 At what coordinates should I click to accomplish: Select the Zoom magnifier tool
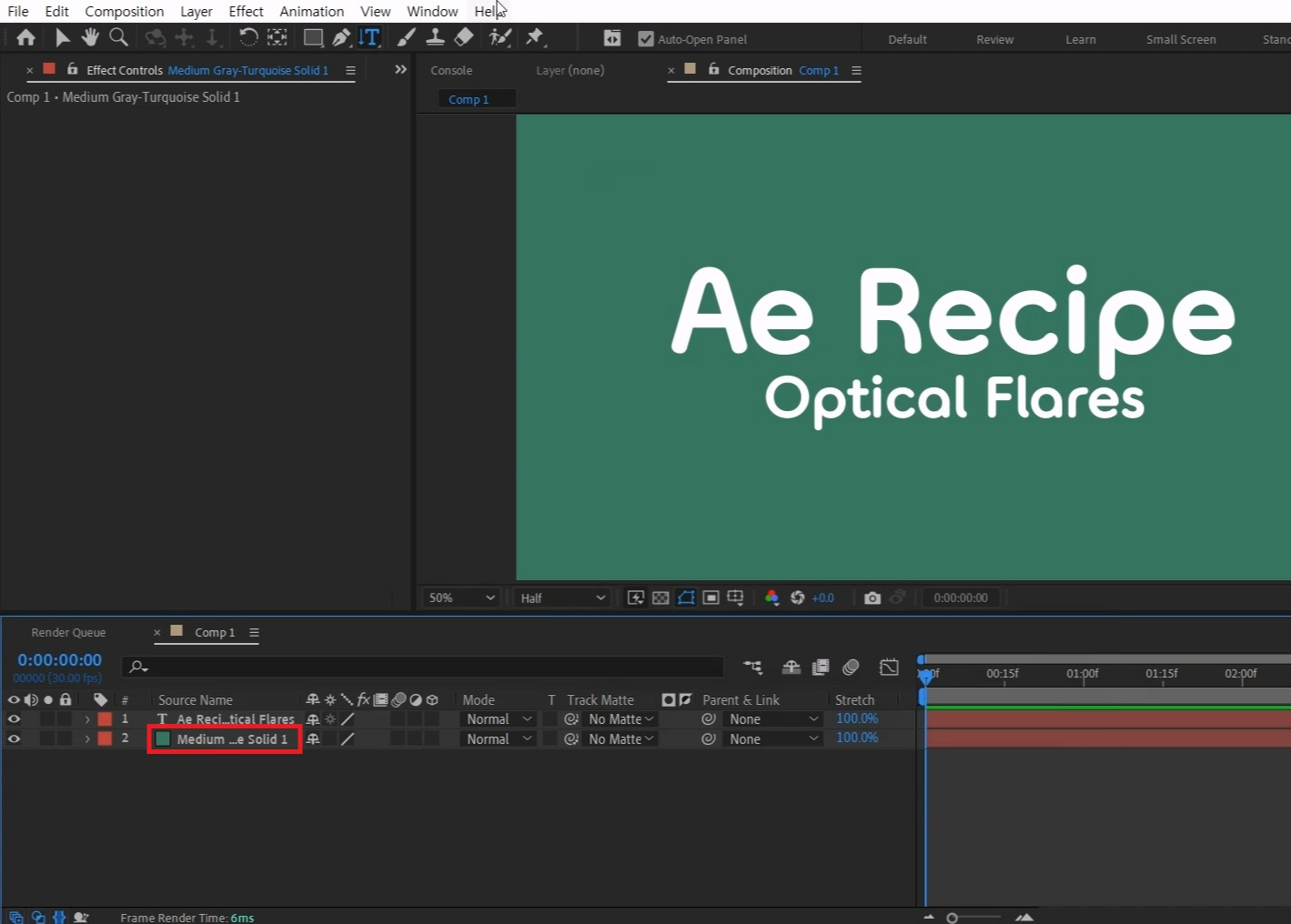(x=118, y=37)
